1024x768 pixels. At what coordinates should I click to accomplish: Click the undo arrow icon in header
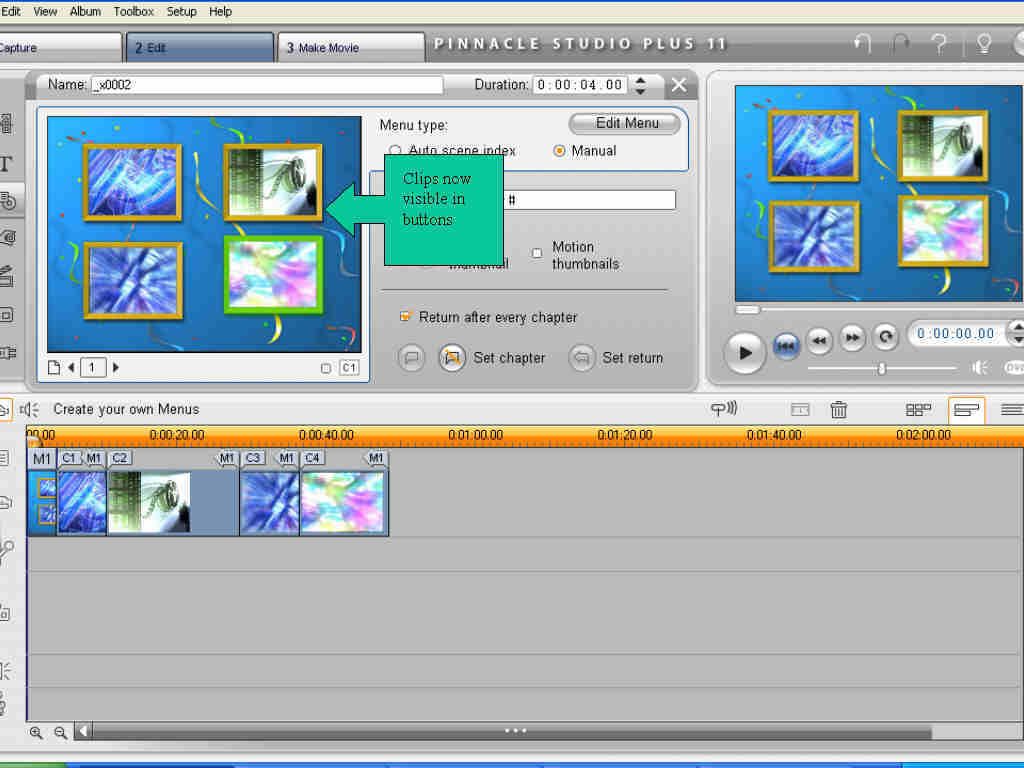pos(863,44)
